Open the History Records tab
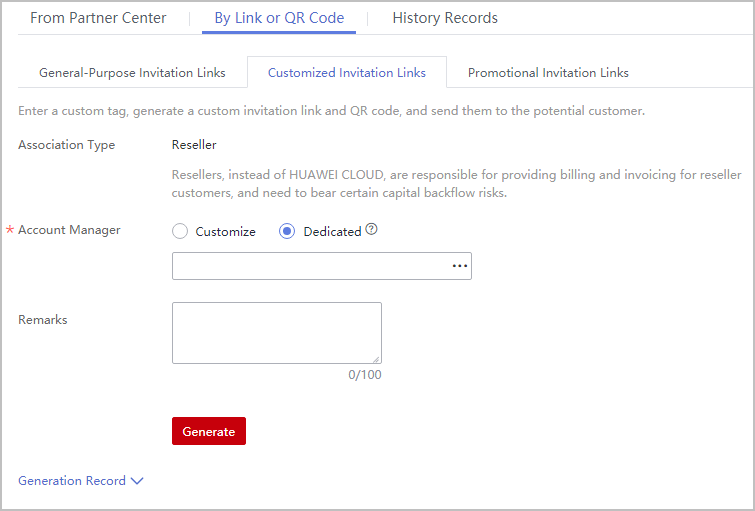Image resolution: width=755 pixels, height=511 pixels. click(x=445, y=18)
